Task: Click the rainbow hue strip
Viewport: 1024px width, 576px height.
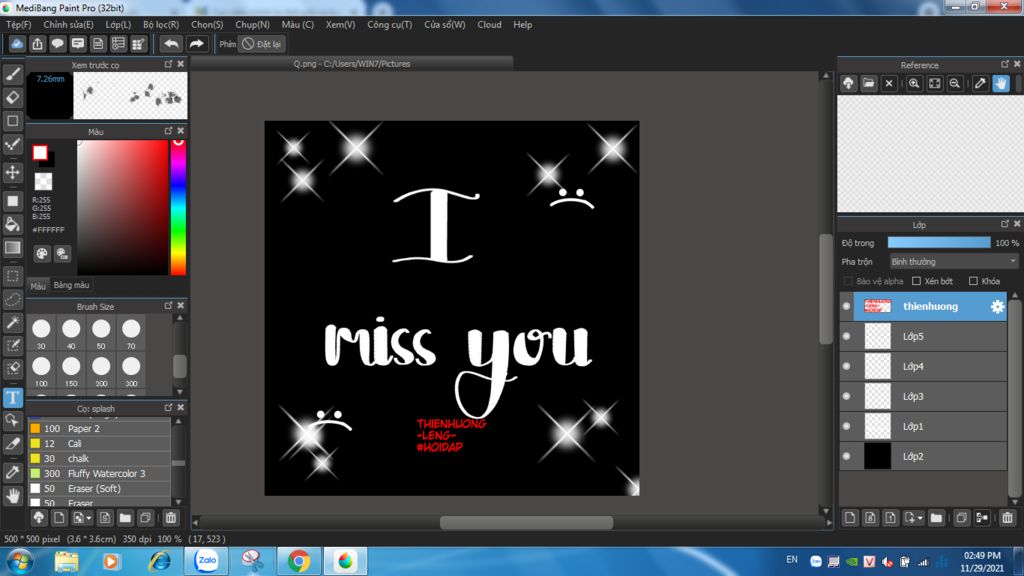Action: point(178,208)
